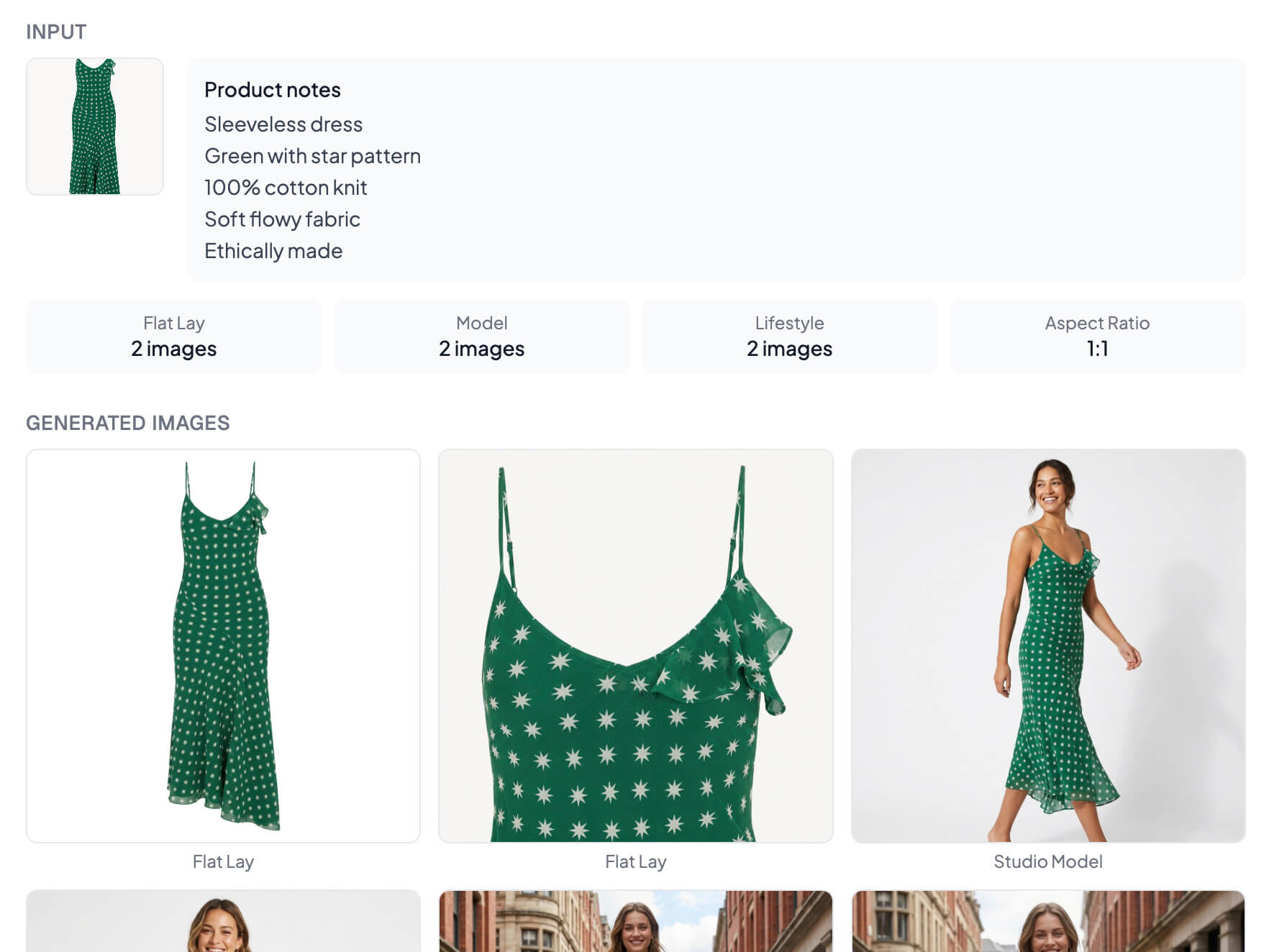Open the Studio Model walking image
The width and height of the screenshot is (1269, 952).
click(x=1048, y=646)
